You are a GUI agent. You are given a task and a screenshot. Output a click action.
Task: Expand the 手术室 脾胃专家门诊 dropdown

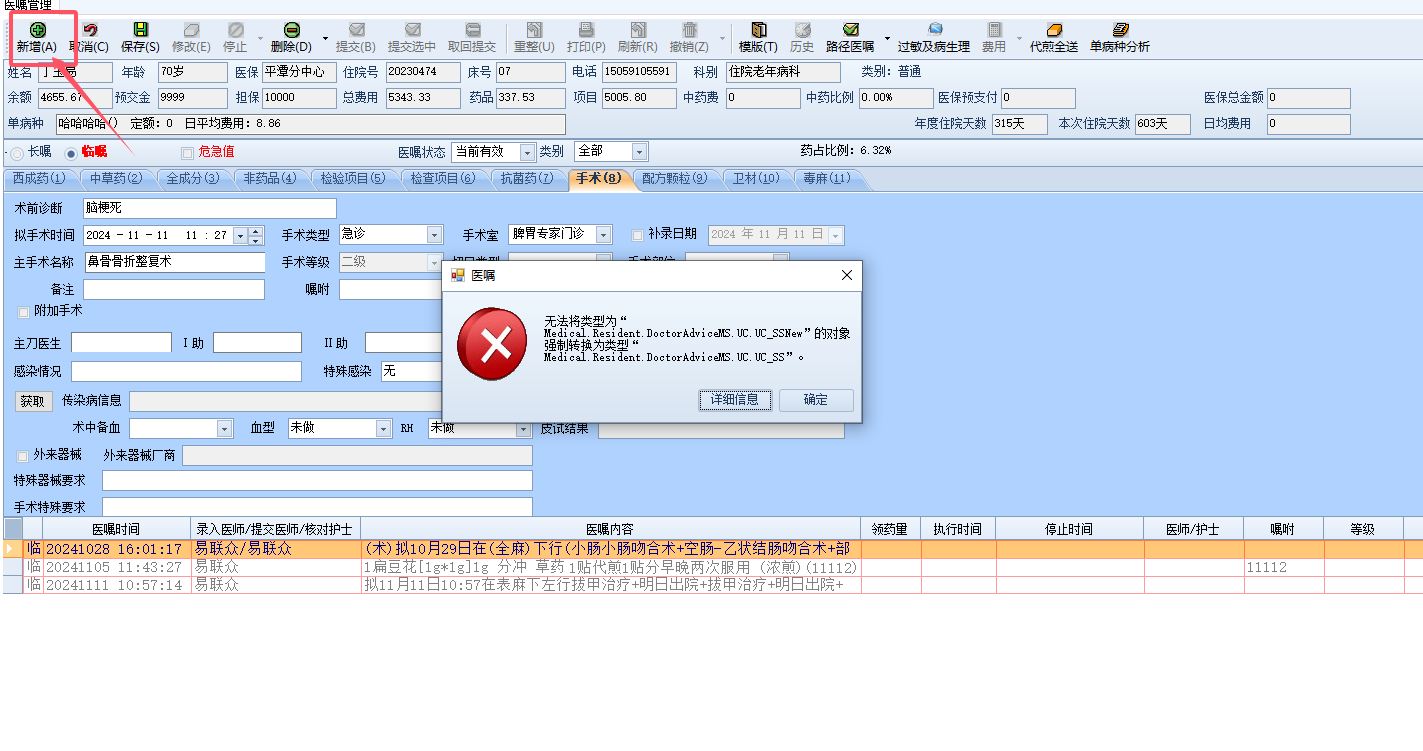pos(603,235)
